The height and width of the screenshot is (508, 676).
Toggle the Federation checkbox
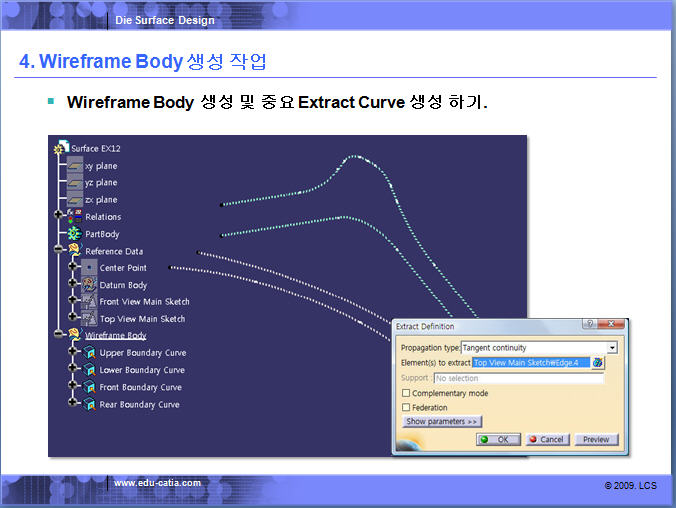click(406, 407)
